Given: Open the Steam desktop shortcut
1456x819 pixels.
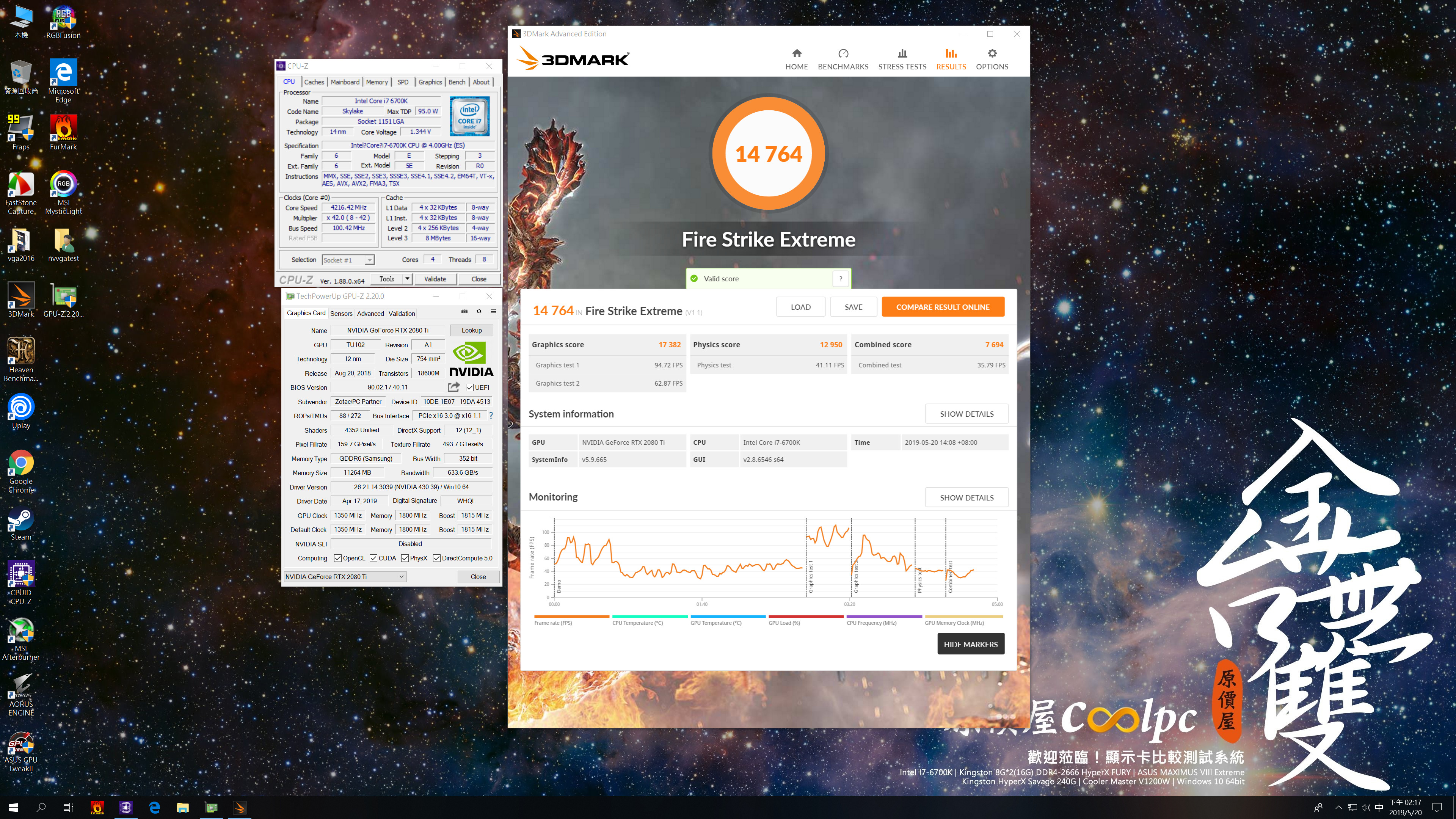Looking at the screenshot, I should click(21, 523).
